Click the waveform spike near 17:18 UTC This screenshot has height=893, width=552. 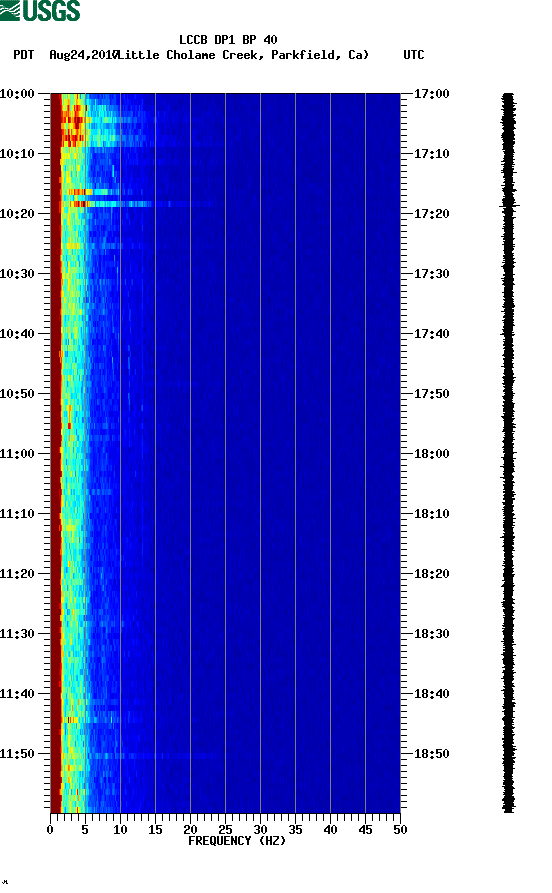(510, 204)
